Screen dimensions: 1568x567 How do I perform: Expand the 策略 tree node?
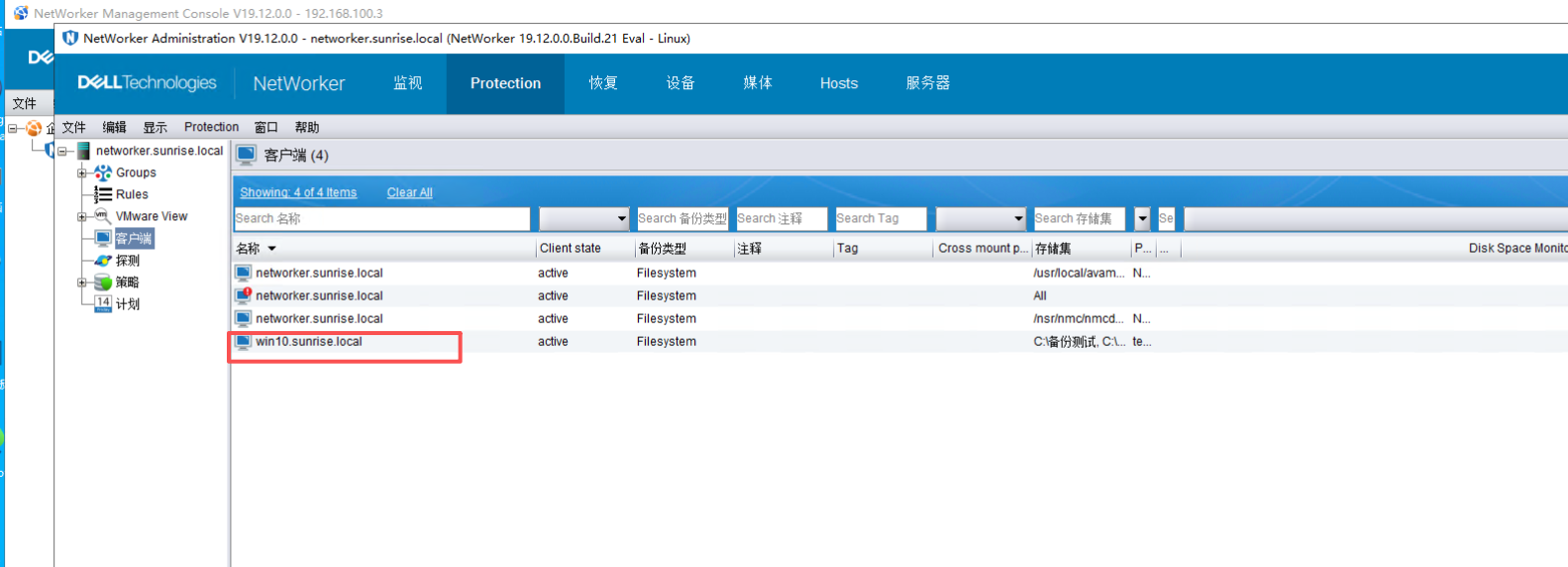tap(82, 283)
